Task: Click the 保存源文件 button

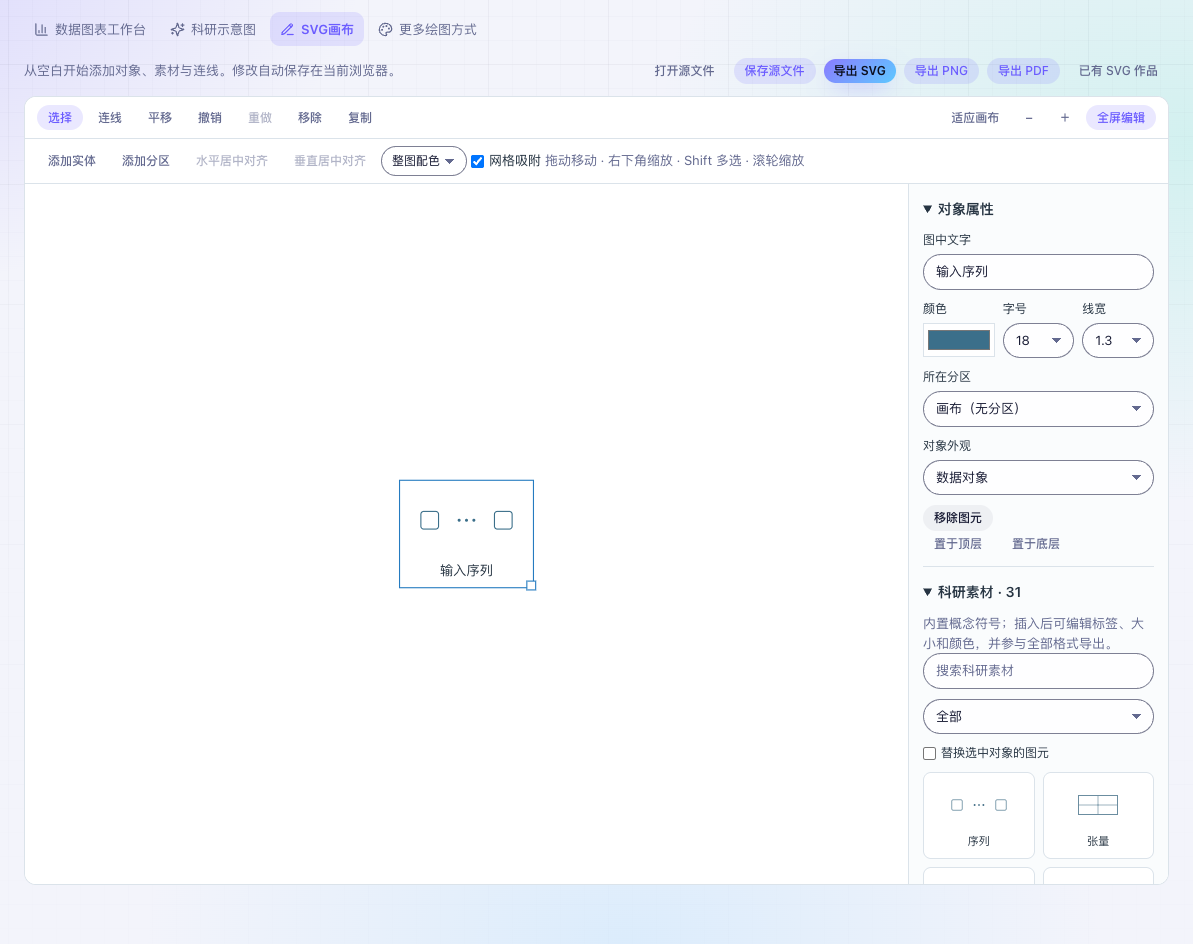Action: point(775,71)
